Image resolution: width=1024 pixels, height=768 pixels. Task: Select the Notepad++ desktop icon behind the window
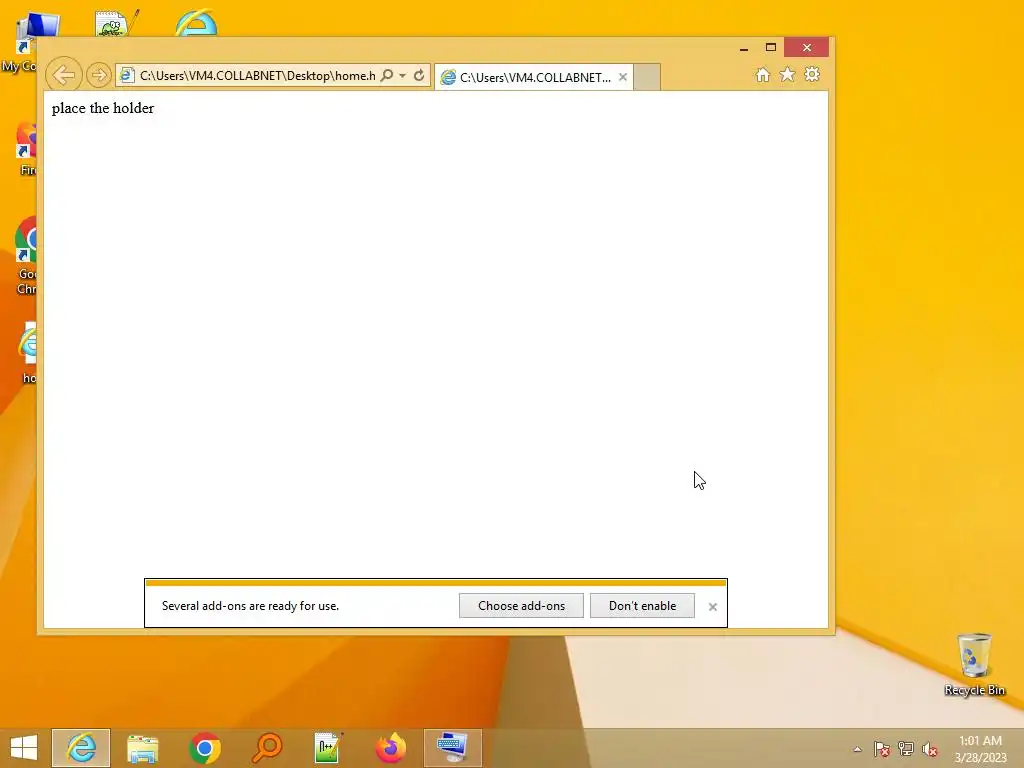tap(116, 24)
